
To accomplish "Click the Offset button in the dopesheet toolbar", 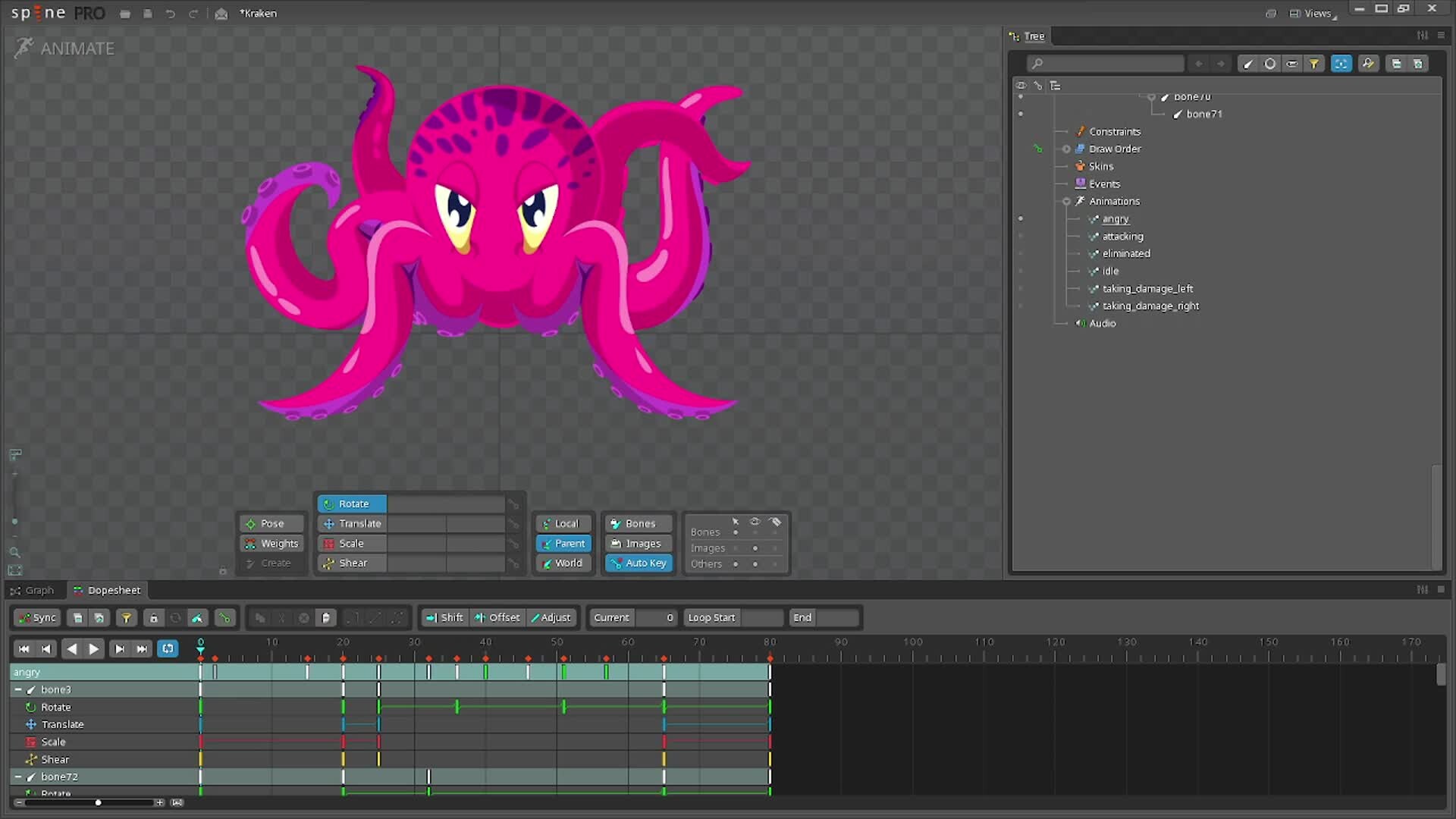I will (x=497, y=617).
